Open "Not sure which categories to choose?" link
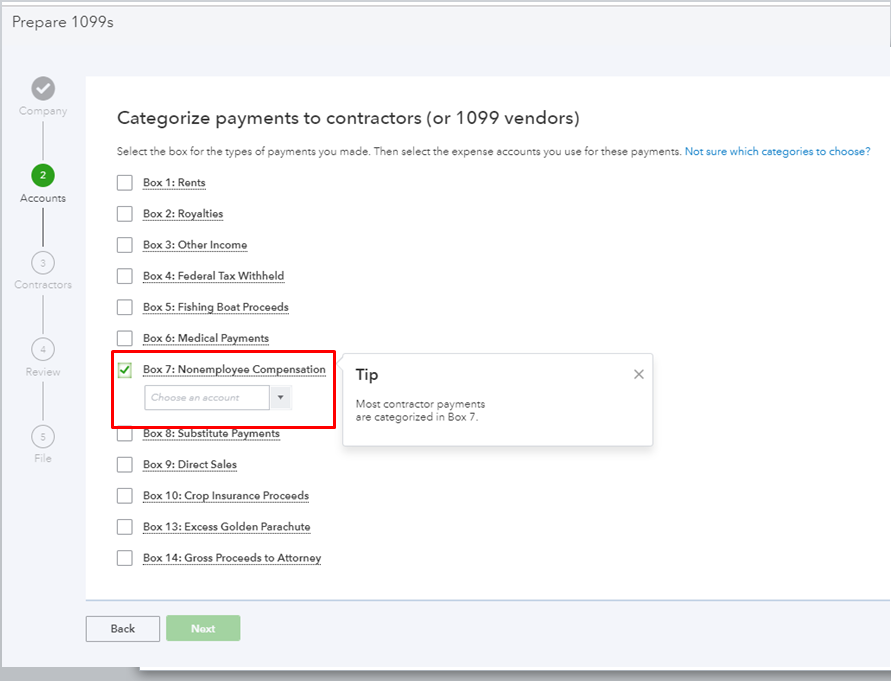The height and width of the screenshot is (681, 891). coord(777,151)
